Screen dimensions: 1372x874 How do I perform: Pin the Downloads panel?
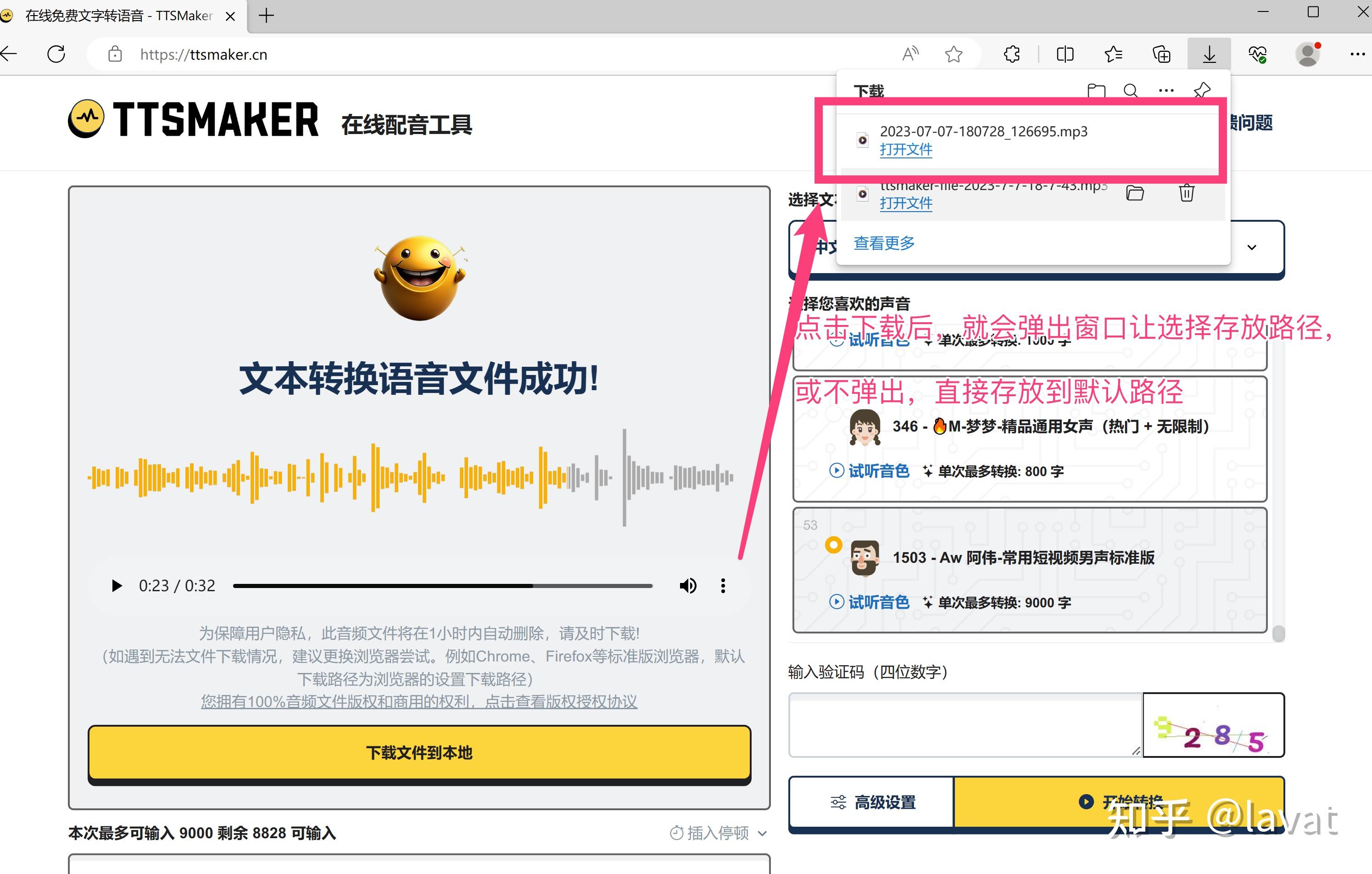pyautogui.click(x=1202, y=90)
